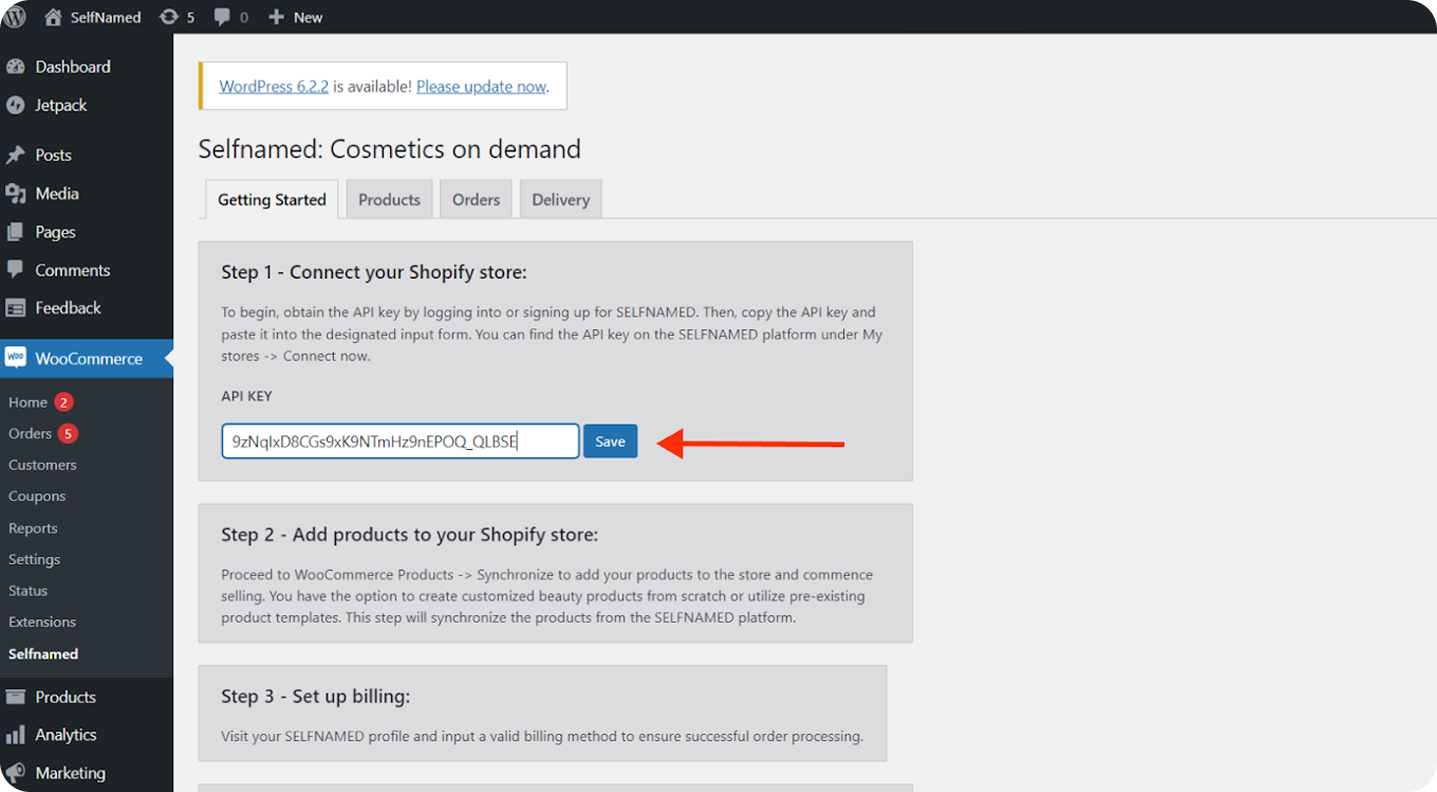
Task: Click the 'Step 2 - Add products' heading
Action: 409,535
